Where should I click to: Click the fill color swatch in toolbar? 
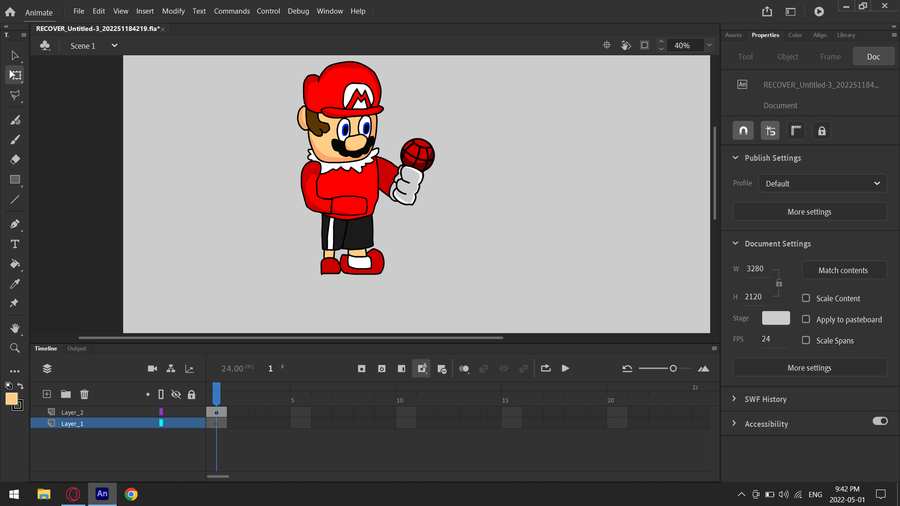click(x=11, y=399)
